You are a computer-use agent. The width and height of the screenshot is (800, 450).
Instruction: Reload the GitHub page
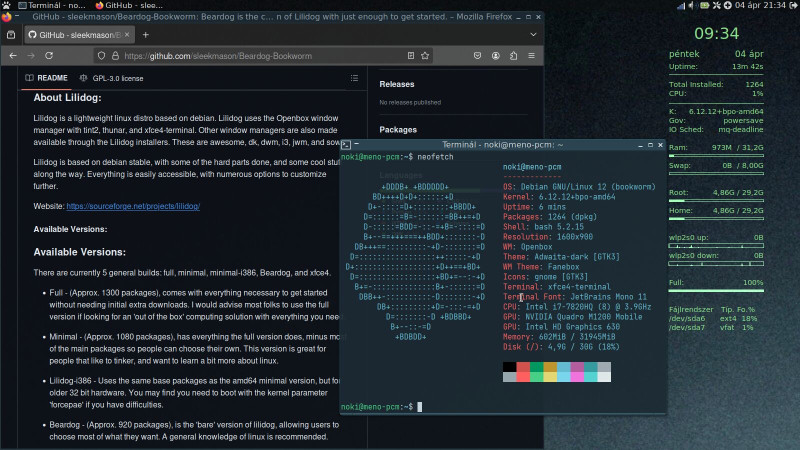[x=49, y=56]
